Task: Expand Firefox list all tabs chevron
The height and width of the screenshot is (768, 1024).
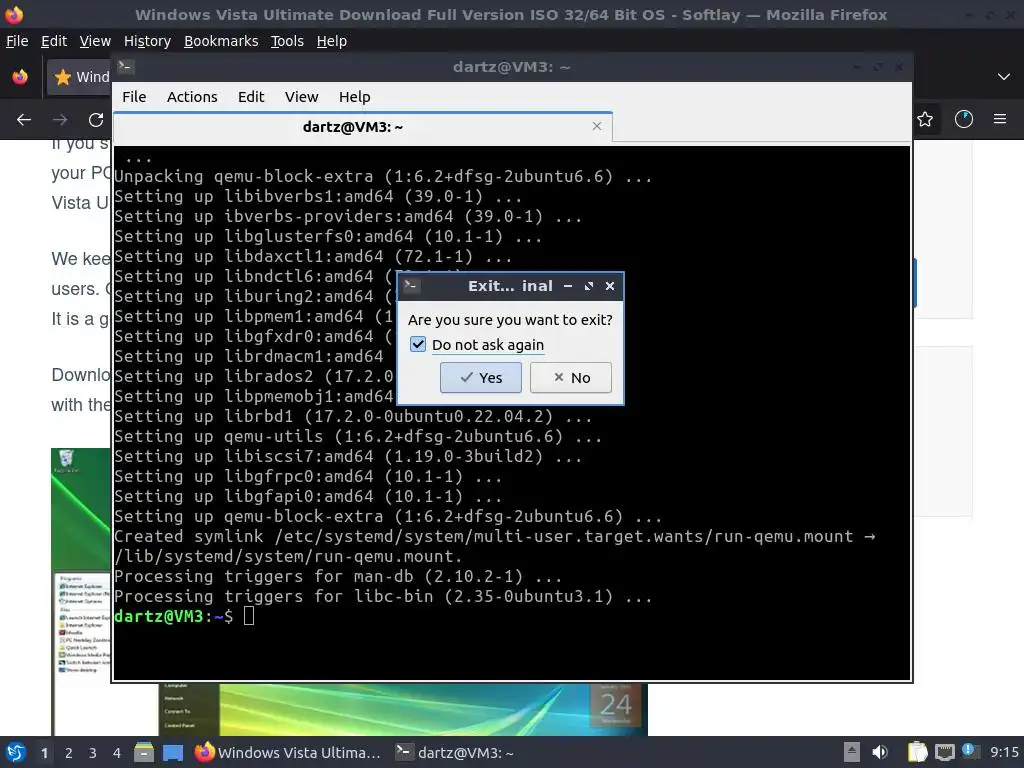Action: 1004,76
